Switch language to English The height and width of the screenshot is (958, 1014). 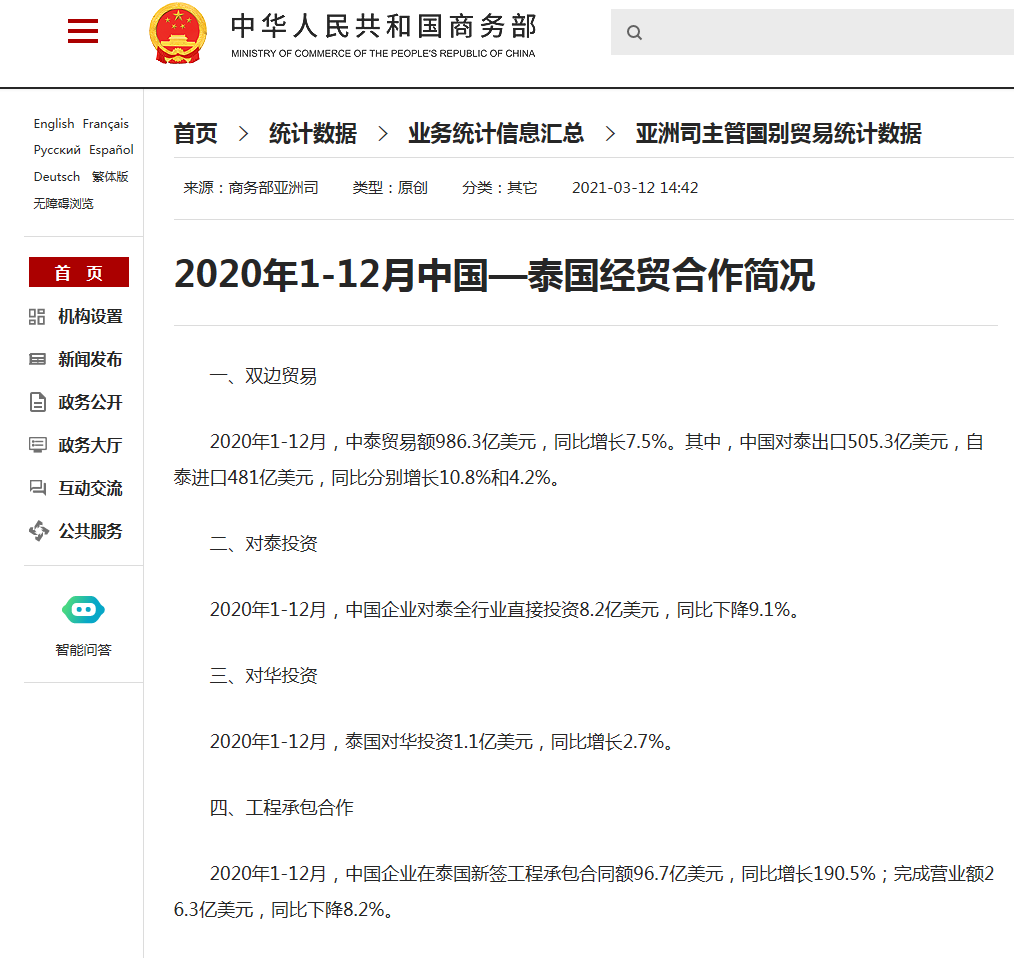[x=54, y=124]
